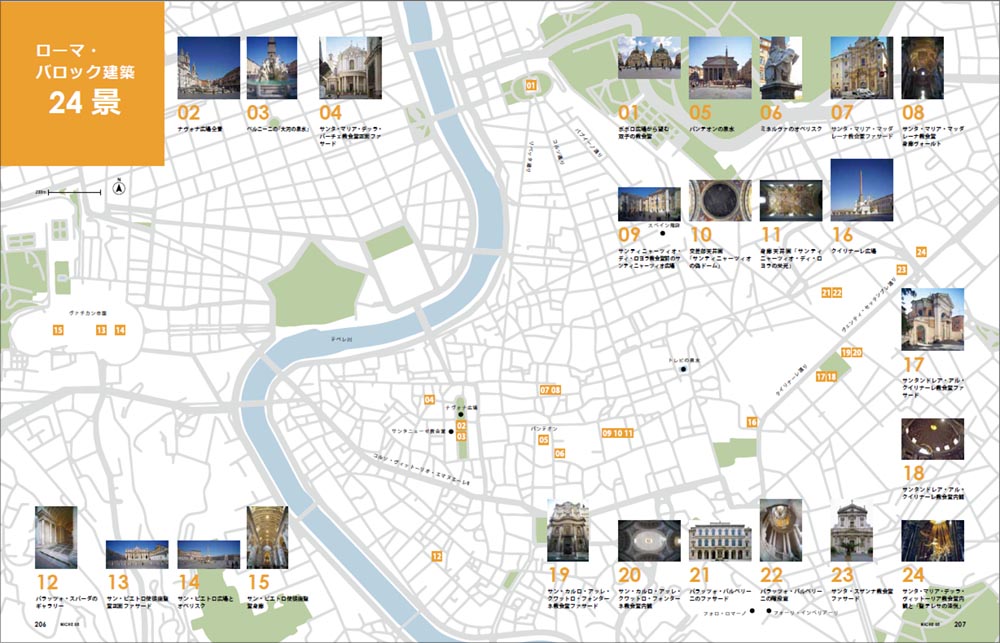Select map marker 23 on the map

coord(901,270)
